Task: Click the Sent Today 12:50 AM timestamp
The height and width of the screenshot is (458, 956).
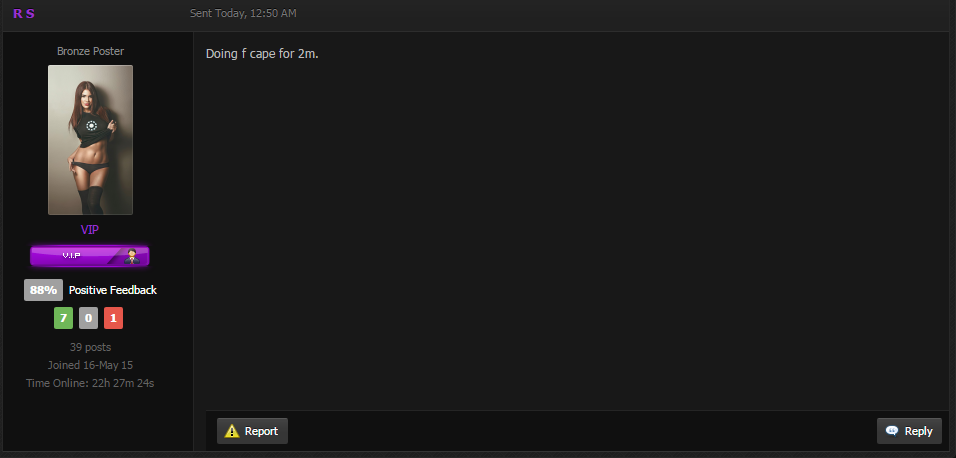Action: [x=243, y=13]
